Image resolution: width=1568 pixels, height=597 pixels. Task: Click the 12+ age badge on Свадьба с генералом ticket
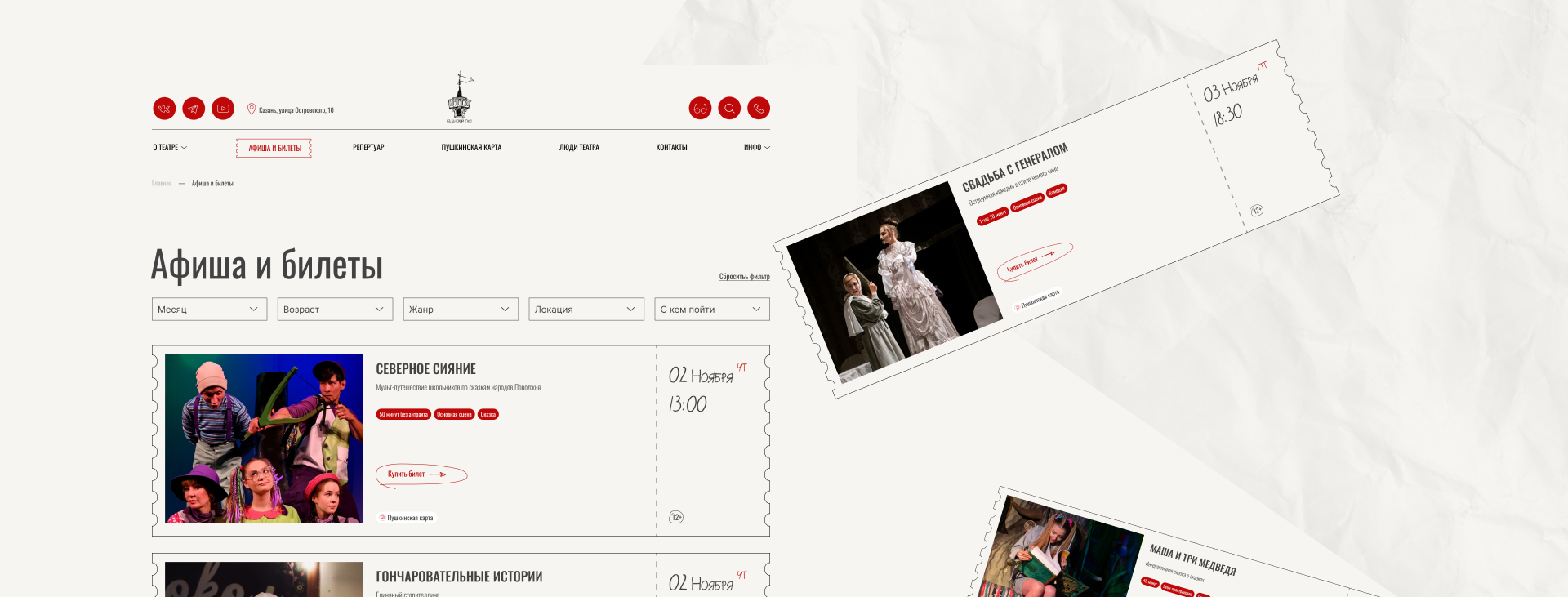[x=1257, y=210]
